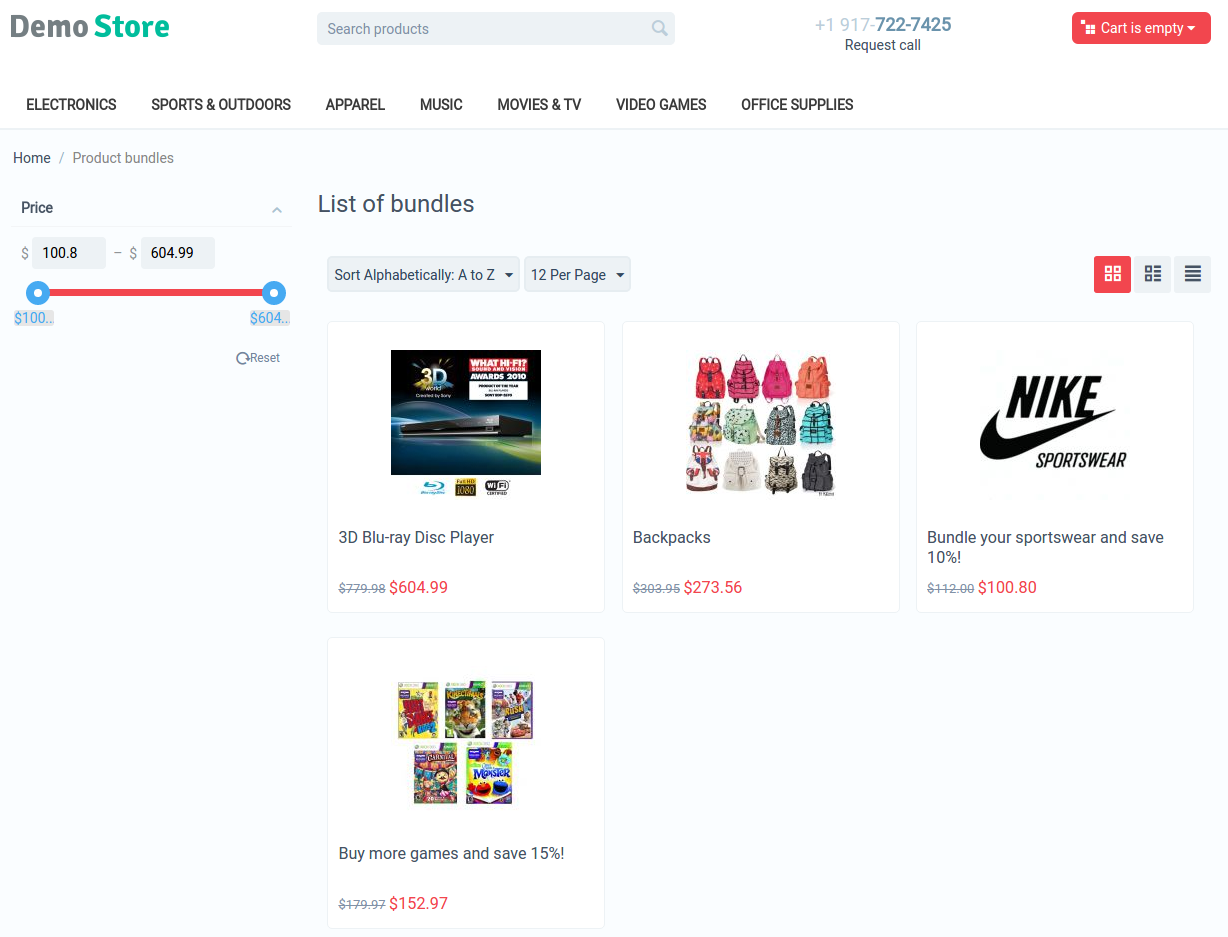Open the 12 Per Page dropdown
The image size is (1228, 937).
tap(577, 275)
